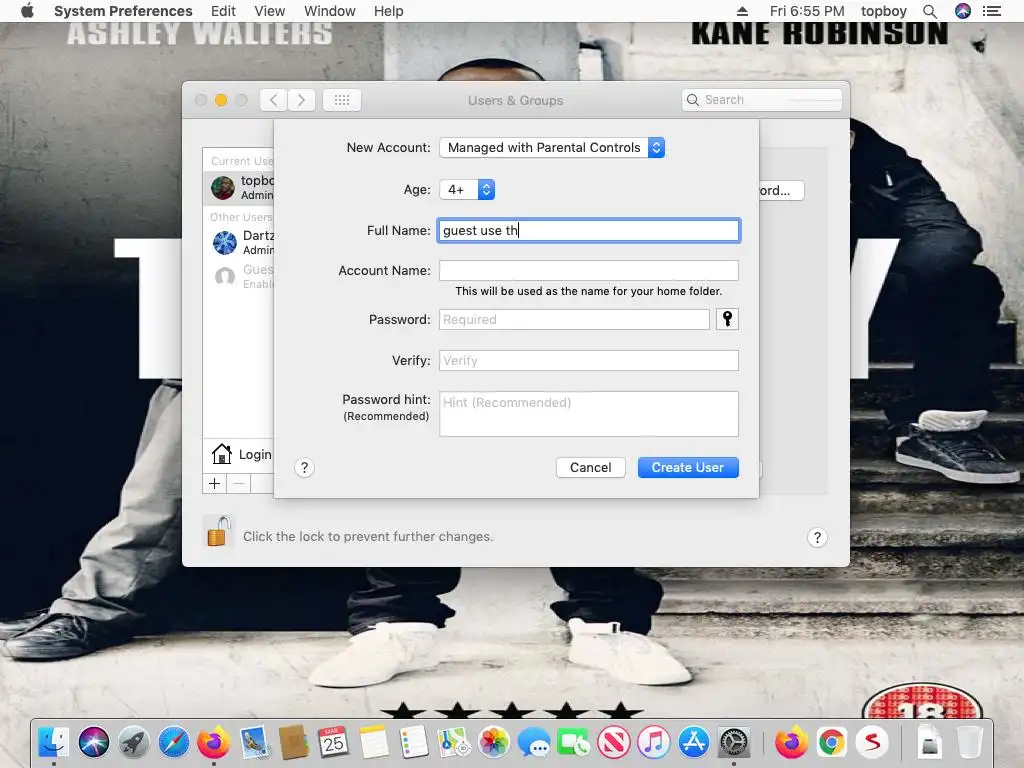
Task: Click the Password hint text area
Action: pyautogui.click(x=588, y=414)
